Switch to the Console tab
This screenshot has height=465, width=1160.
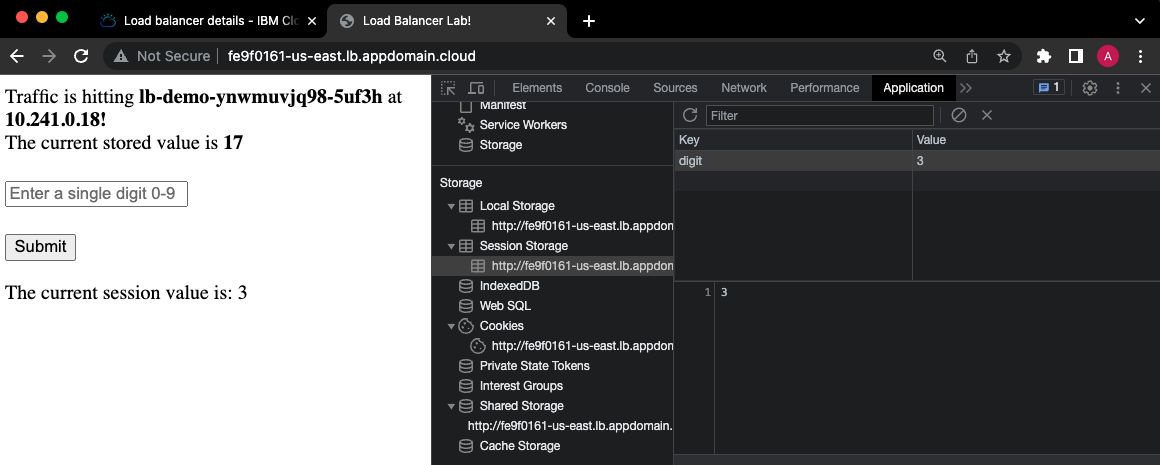pos(607,88)
